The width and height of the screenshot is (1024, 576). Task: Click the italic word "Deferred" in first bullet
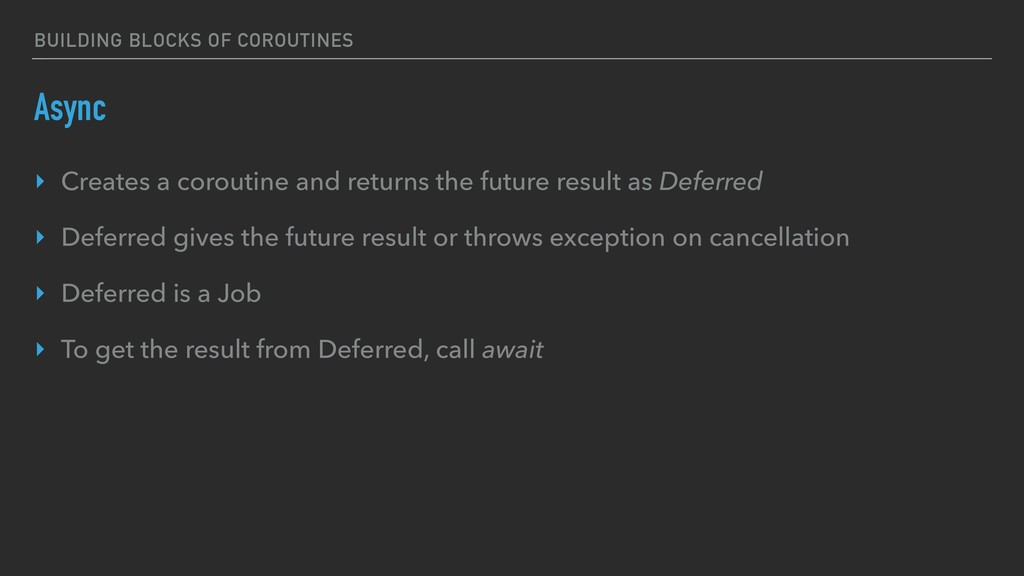coord(710,182)
